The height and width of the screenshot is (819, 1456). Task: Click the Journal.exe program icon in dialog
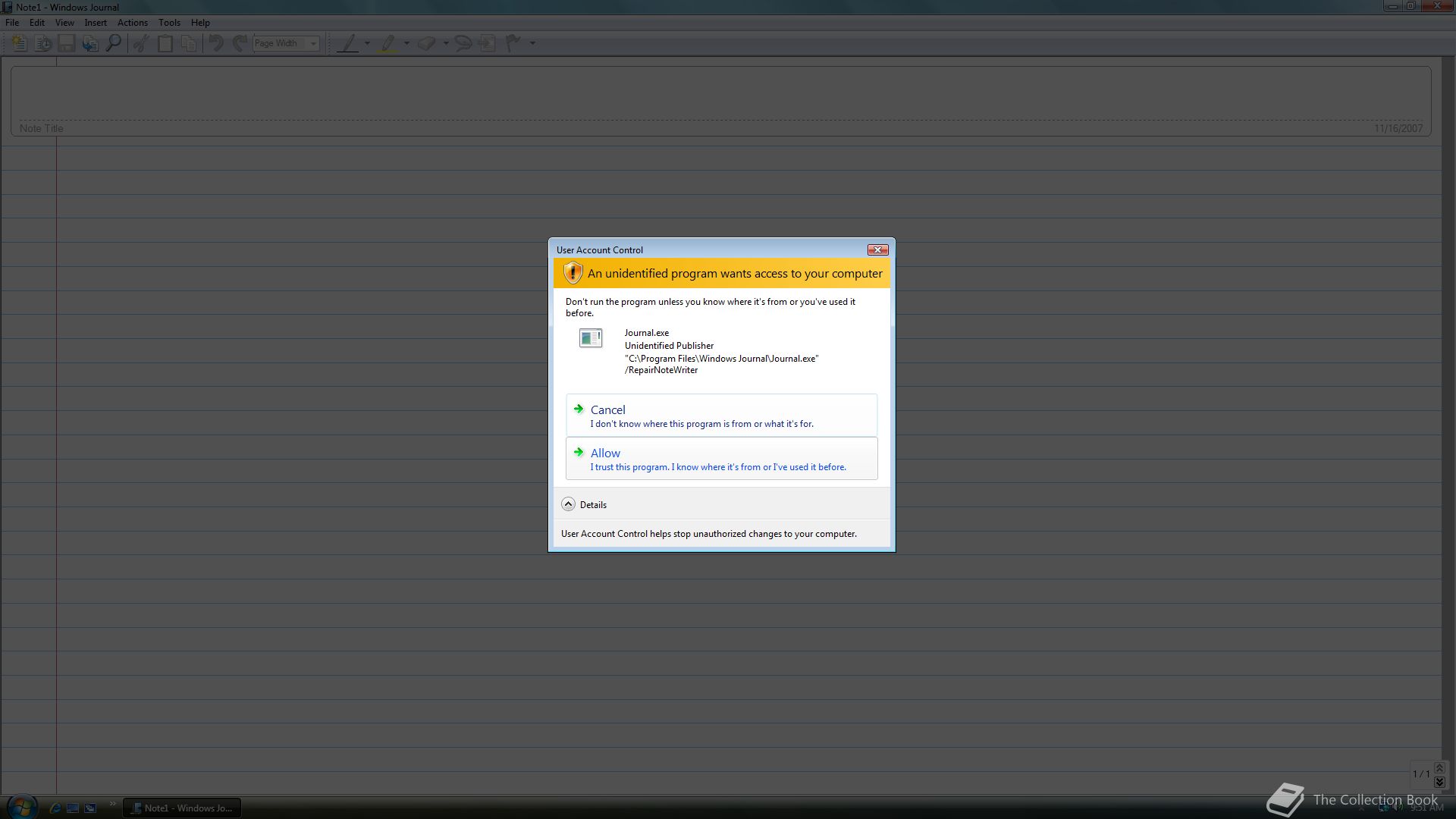(x=591, y=337)
